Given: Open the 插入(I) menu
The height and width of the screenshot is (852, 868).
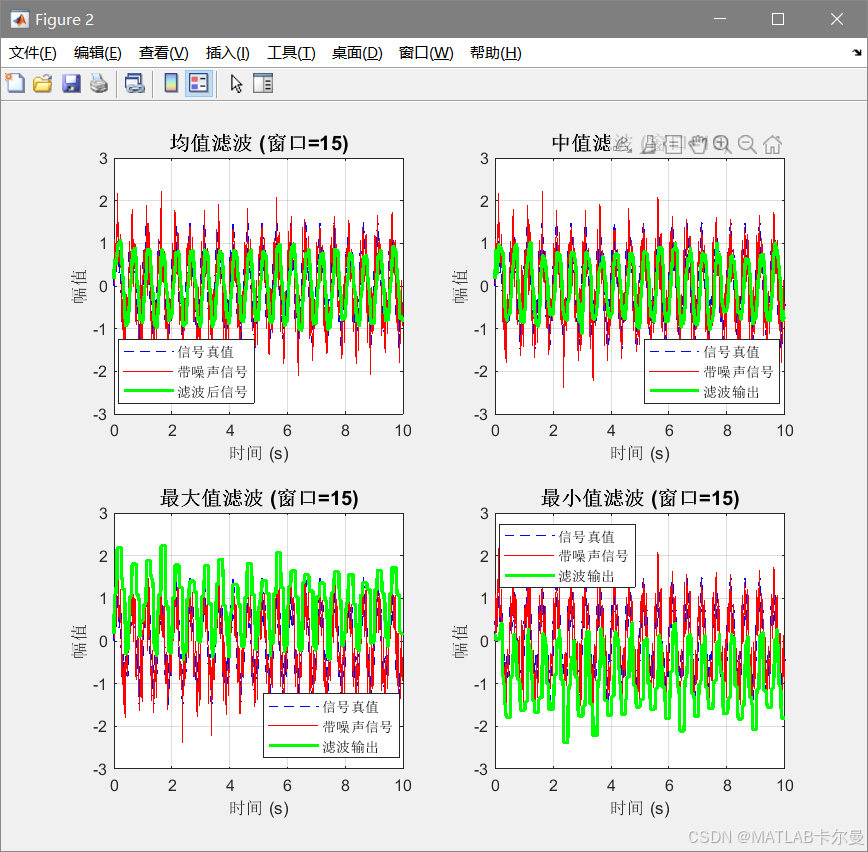Looking at the screenshot, I should pyautogui.click(x=228, y=53).
